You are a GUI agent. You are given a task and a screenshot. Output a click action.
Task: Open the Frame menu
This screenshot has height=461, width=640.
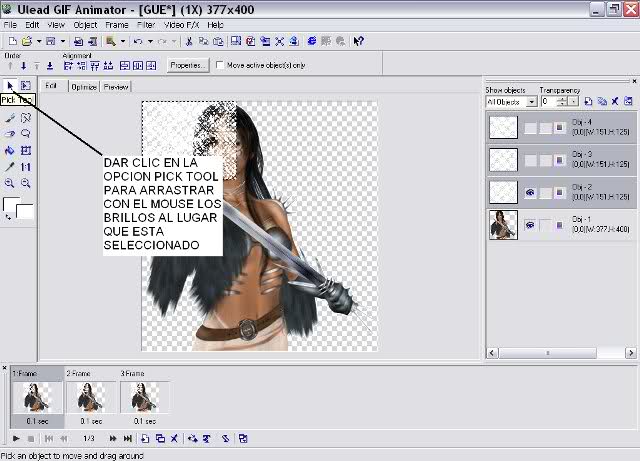(x=117, y=25)
